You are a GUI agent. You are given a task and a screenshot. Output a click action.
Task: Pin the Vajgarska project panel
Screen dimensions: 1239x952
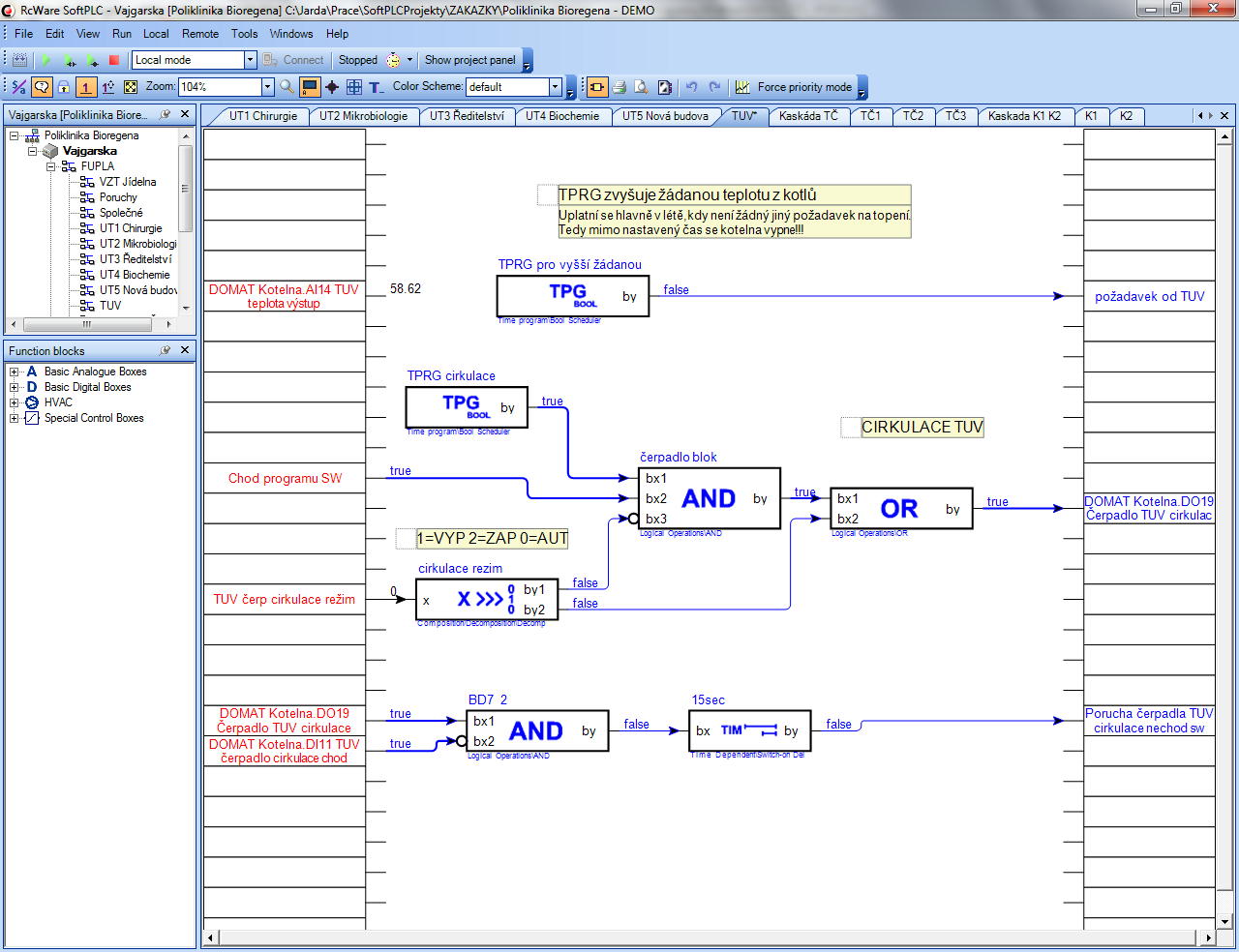tap(166, 114)
